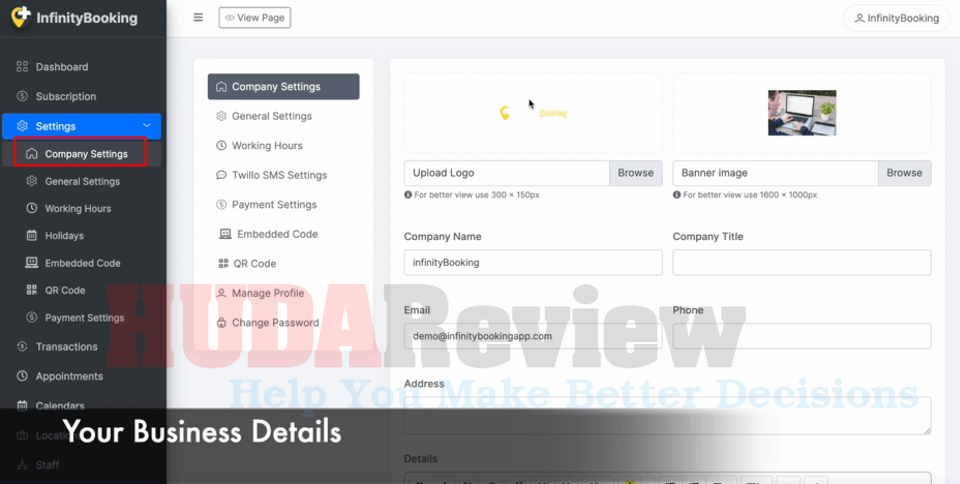Collapse the Settings menu chevron

(x=147, y=125)
